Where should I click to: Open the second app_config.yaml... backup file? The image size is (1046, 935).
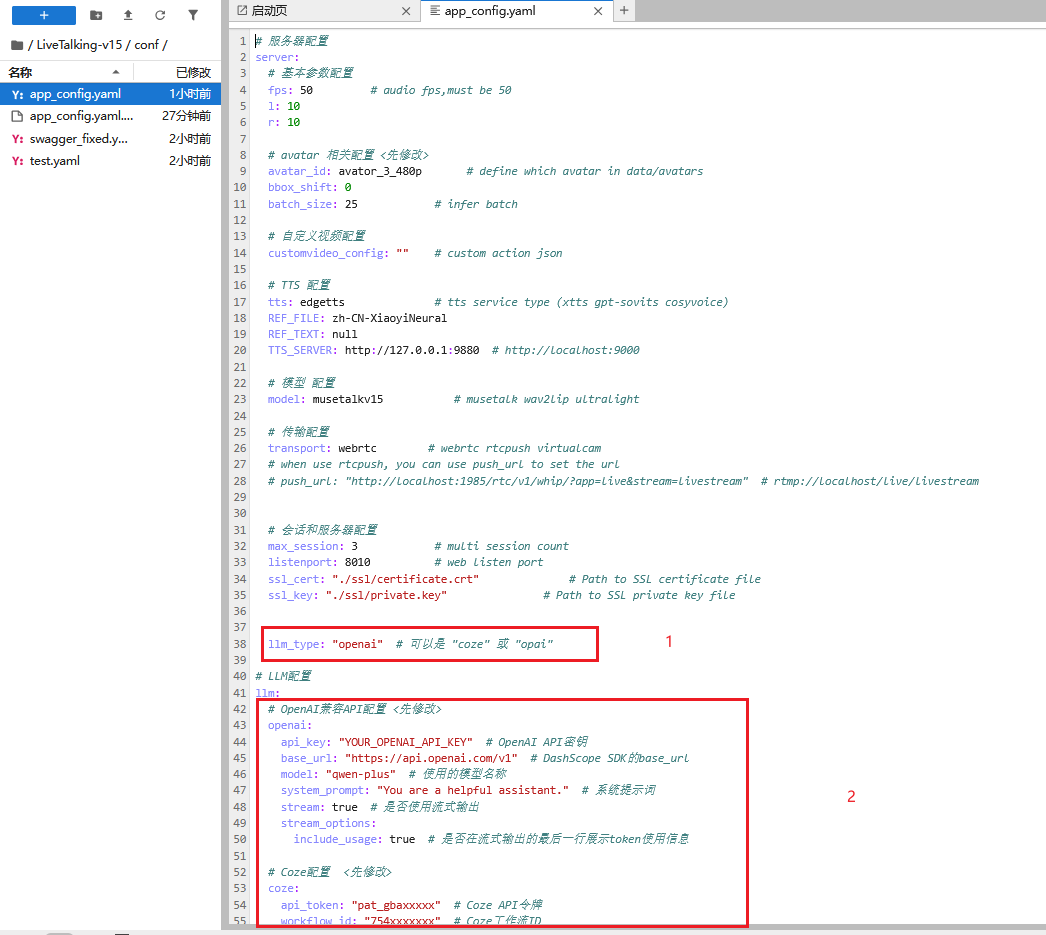click(81, 116)
